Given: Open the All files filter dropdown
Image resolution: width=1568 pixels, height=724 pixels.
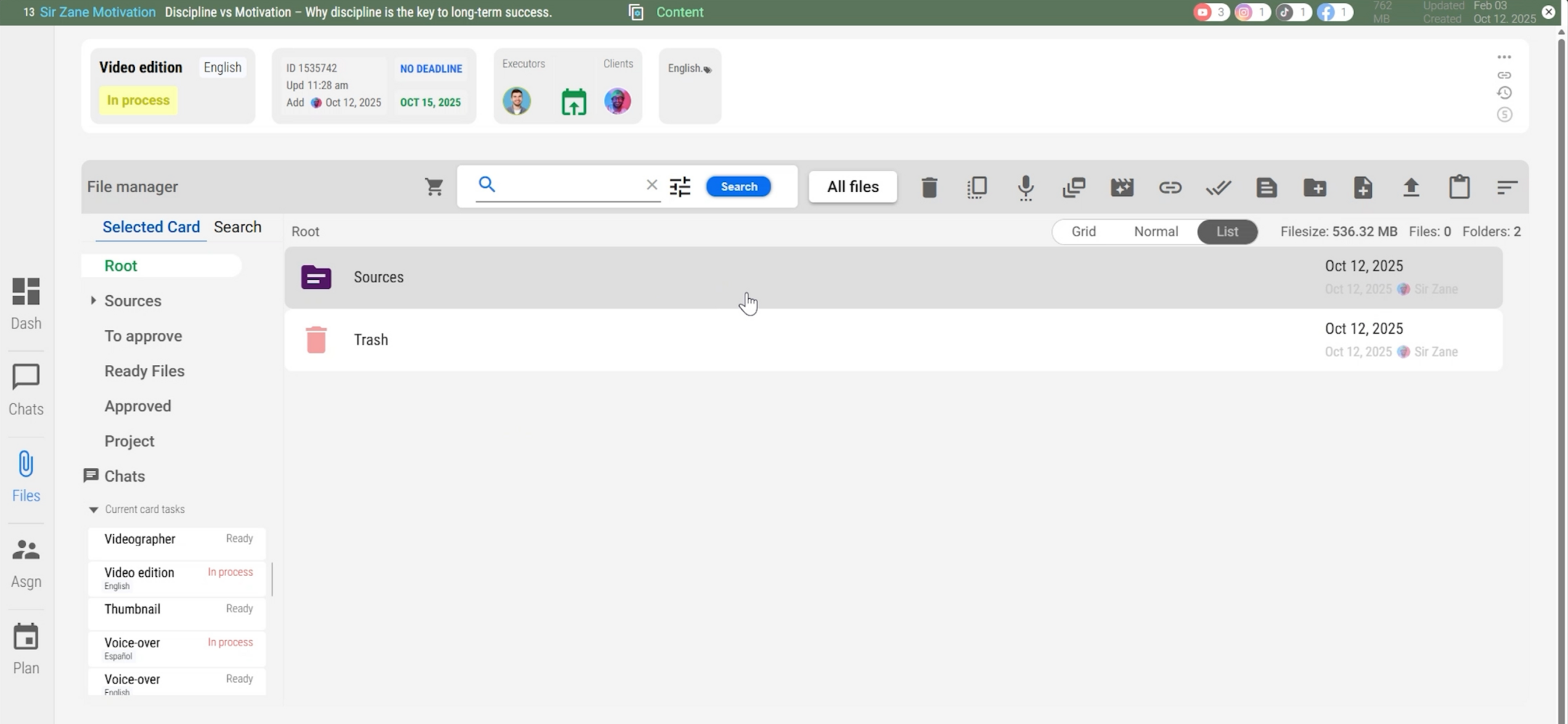Looking at the screenshot, I should click(x=852, y=187).
